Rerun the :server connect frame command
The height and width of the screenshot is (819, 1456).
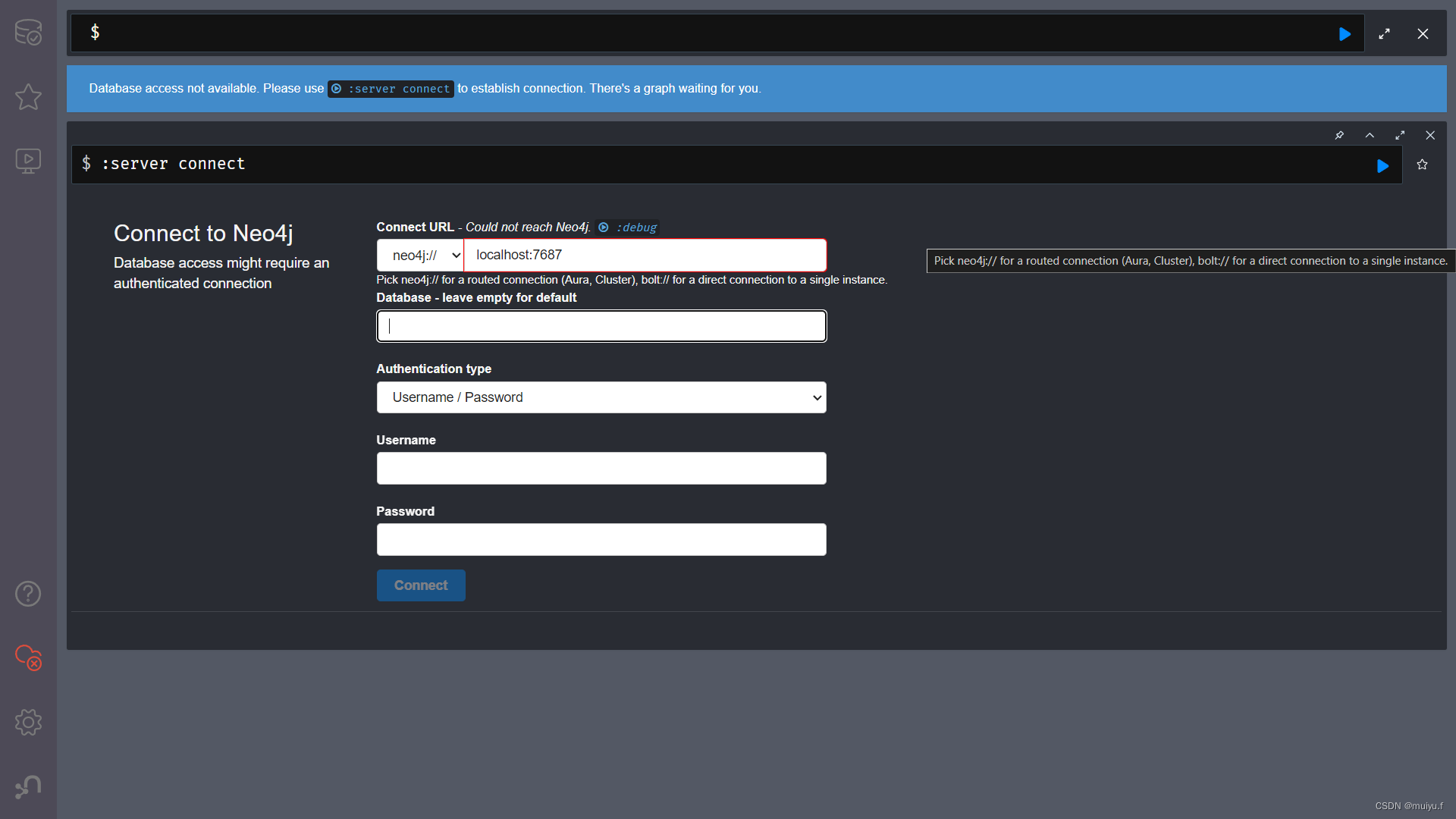tap(1382, 166)
